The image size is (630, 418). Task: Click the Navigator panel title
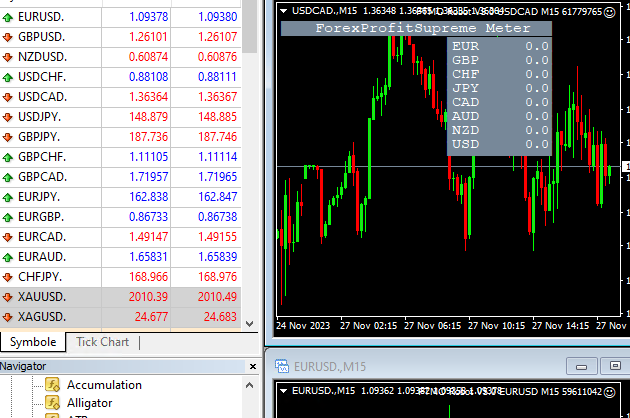(23, 367)
